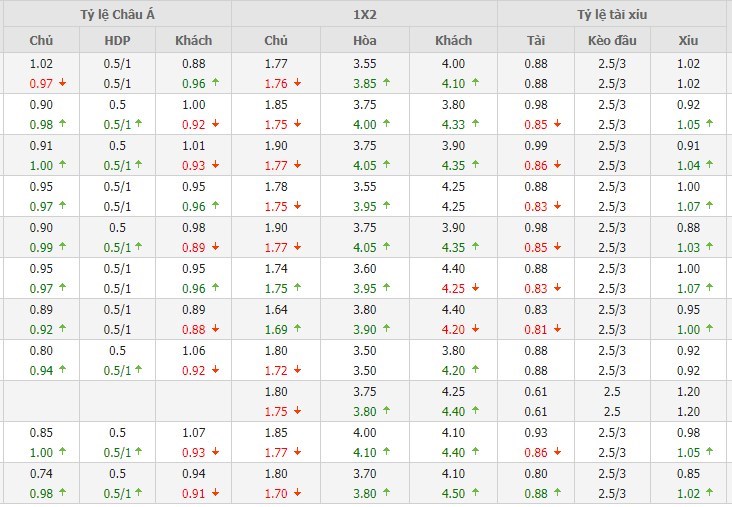Click the green up arrow next to 1.69

click(x=296, y=329)
